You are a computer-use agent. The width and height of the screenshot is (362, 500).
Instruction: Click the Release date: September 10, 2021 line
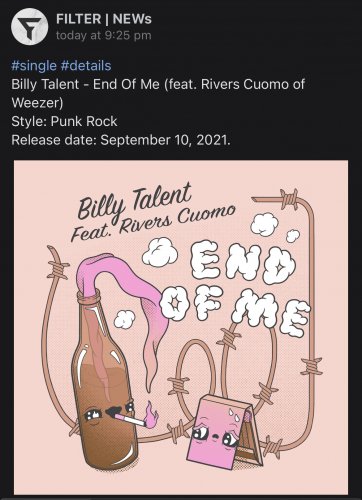pyautogui.click(x=121, y=140)
